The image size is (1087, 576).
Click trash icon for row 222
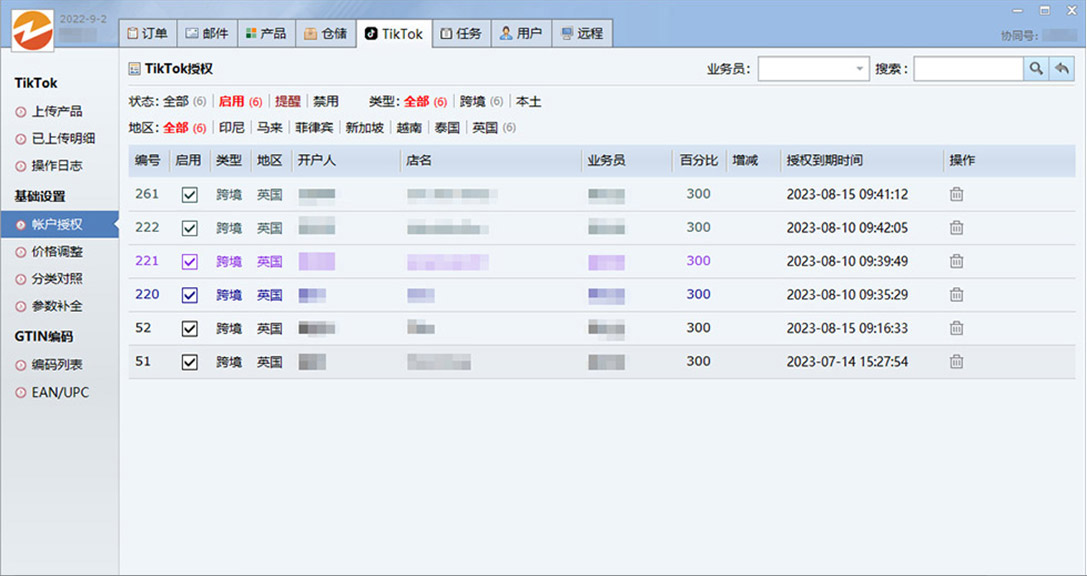click(x=957, y=227)
